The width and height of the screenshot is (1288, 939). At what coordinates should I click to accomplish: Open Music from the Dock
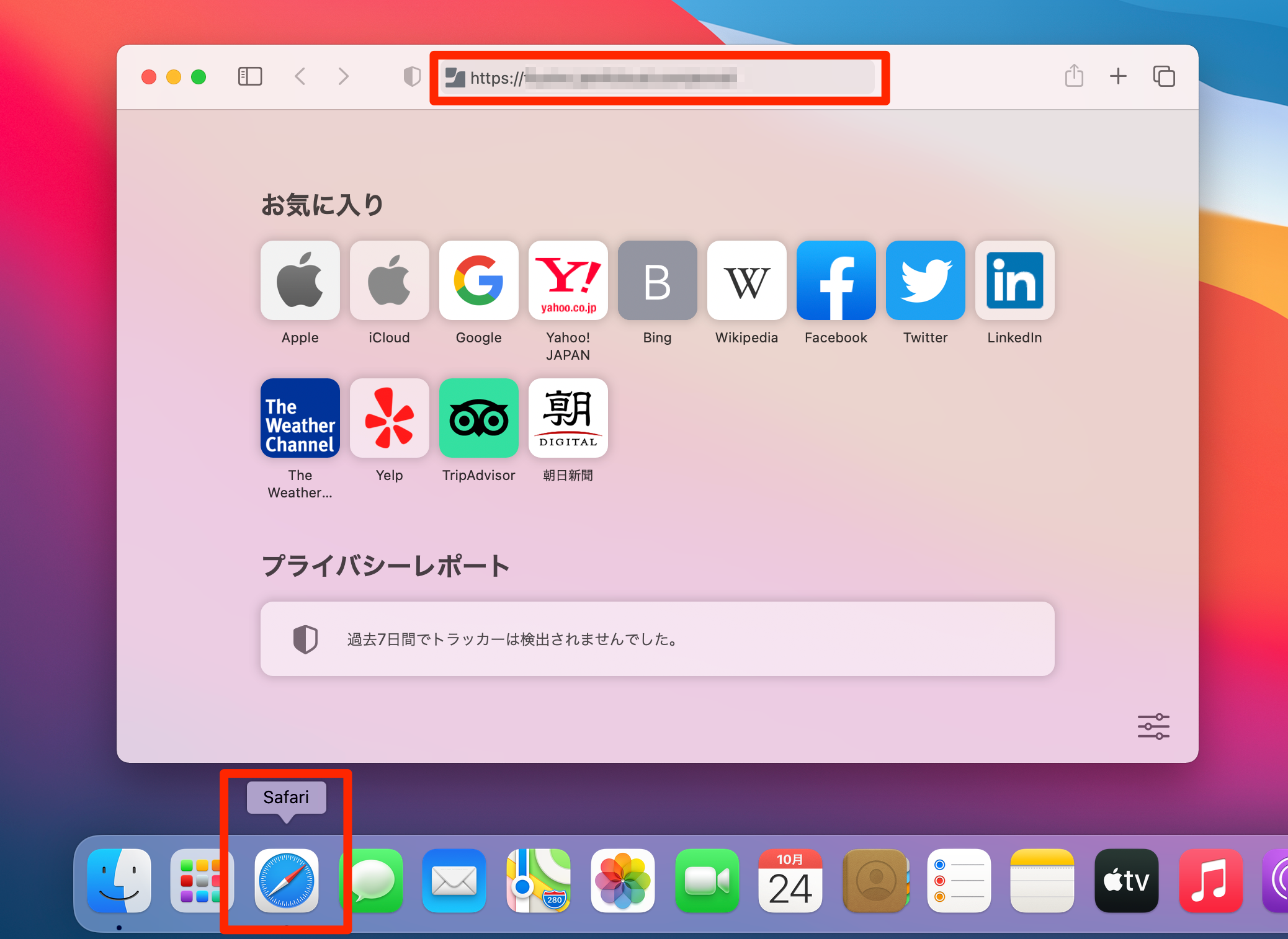tap(1211, 881)
